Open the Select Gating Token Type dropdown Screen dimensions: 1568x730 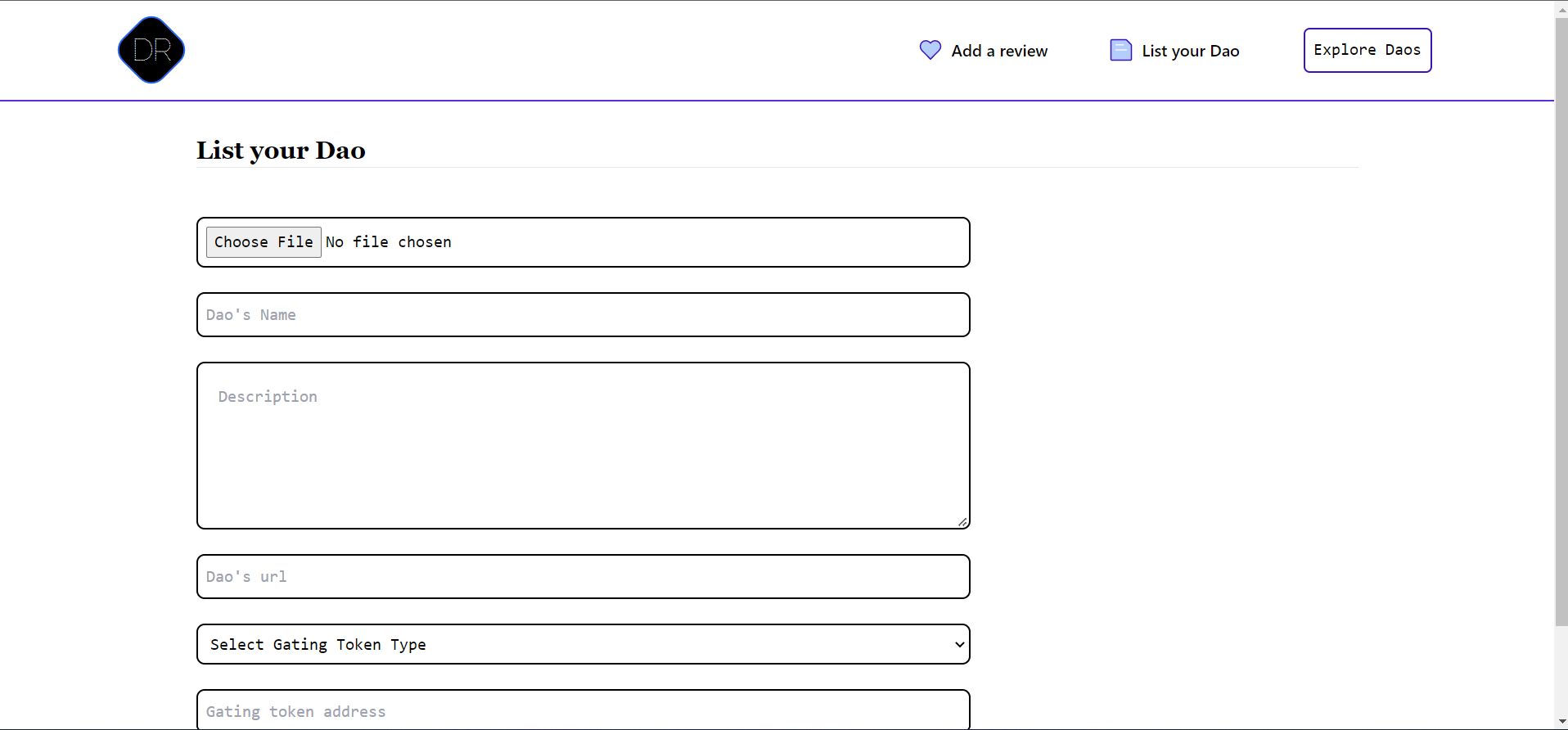pyautogui.click(x=583, y=644)
